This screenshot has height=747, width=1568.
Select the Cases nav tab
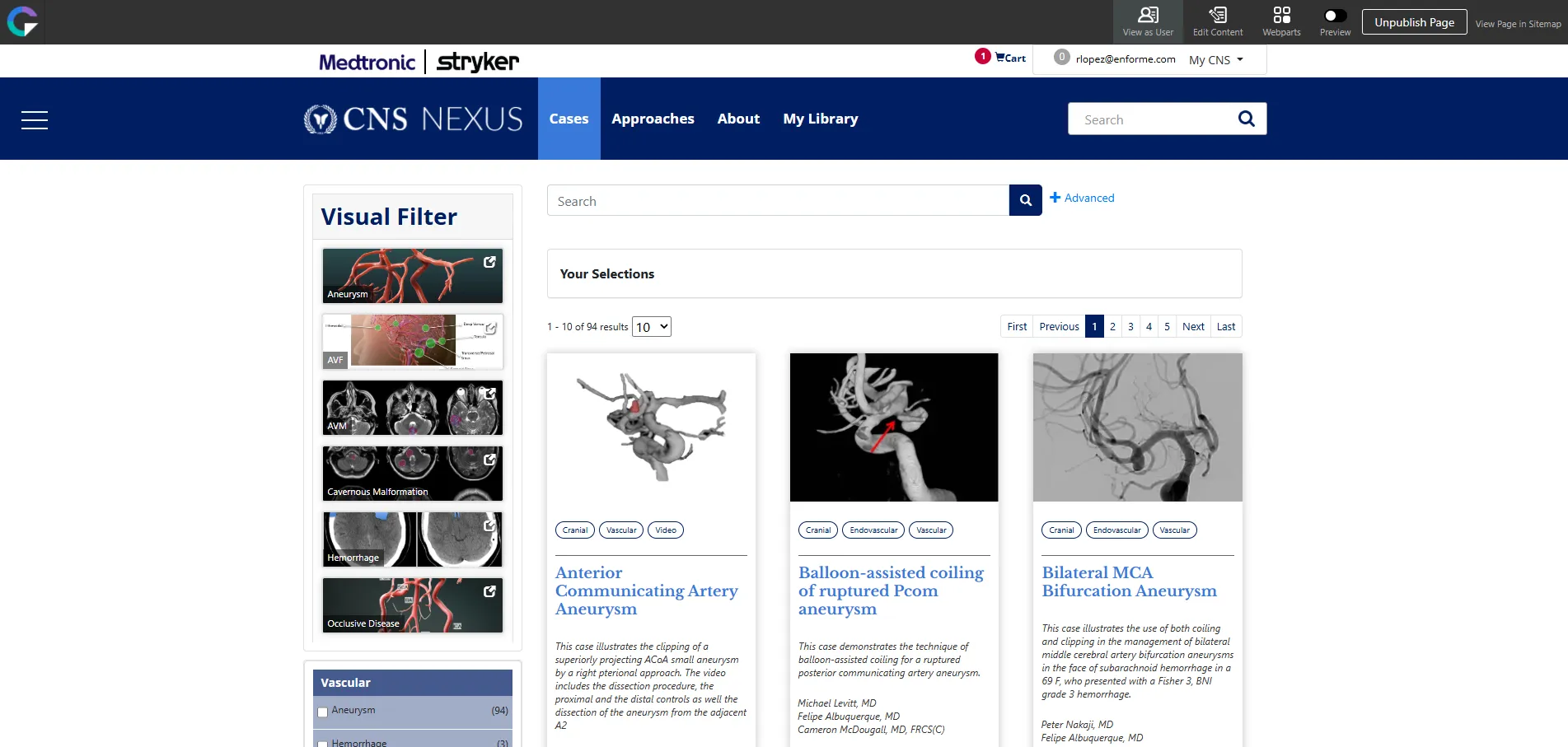coord(569,119)
